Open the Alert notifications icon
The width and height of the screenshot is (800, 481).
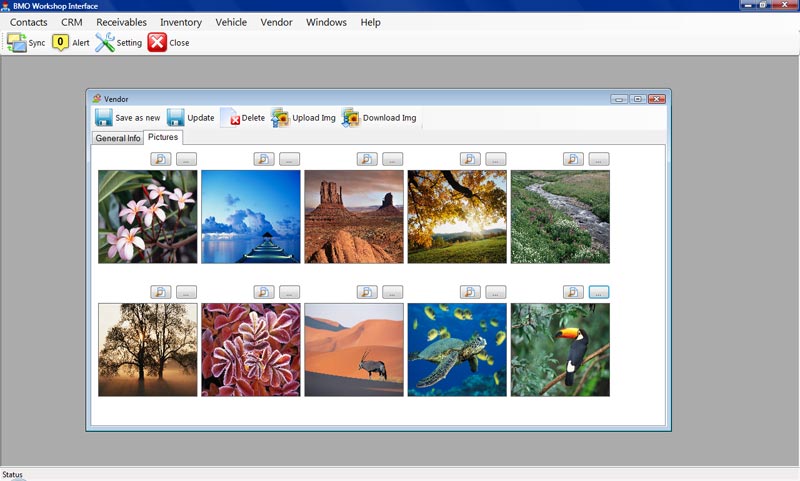tap(60, 42)
